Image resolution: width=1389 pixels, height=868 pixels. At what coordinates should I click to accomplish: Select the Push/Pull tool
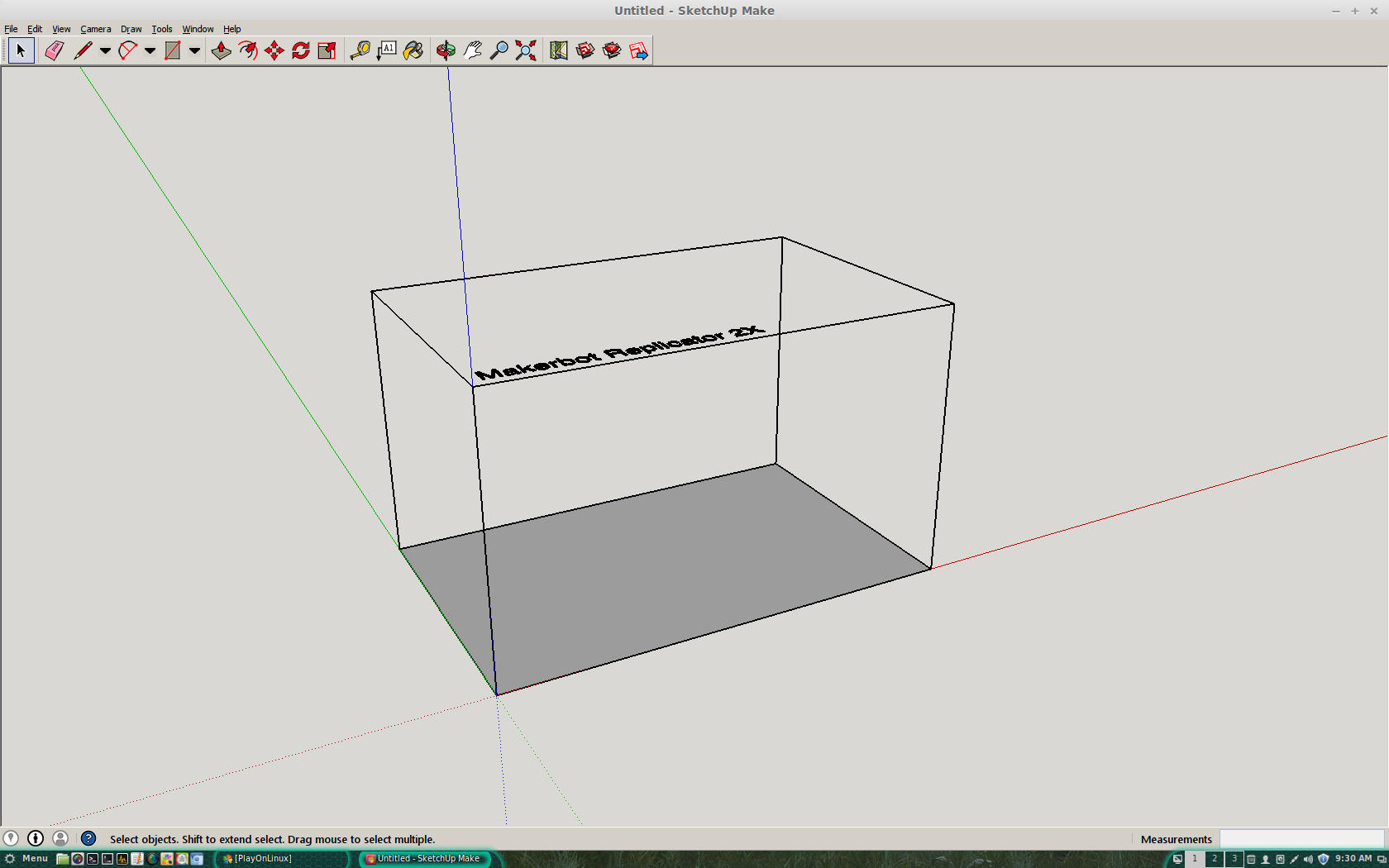point(221,51)
